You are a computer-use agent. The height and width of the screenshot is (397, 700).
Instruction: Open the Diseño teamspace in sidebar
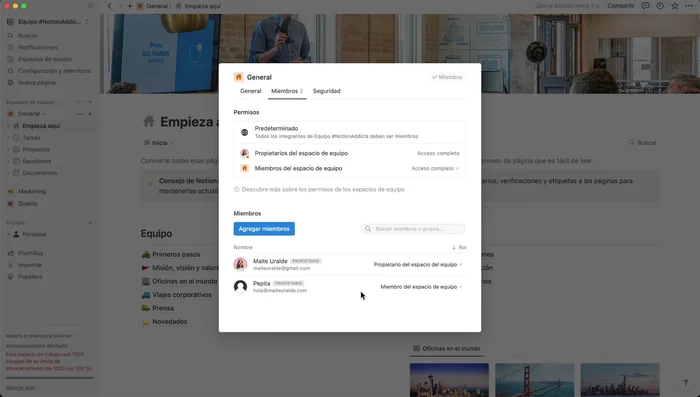27,203
